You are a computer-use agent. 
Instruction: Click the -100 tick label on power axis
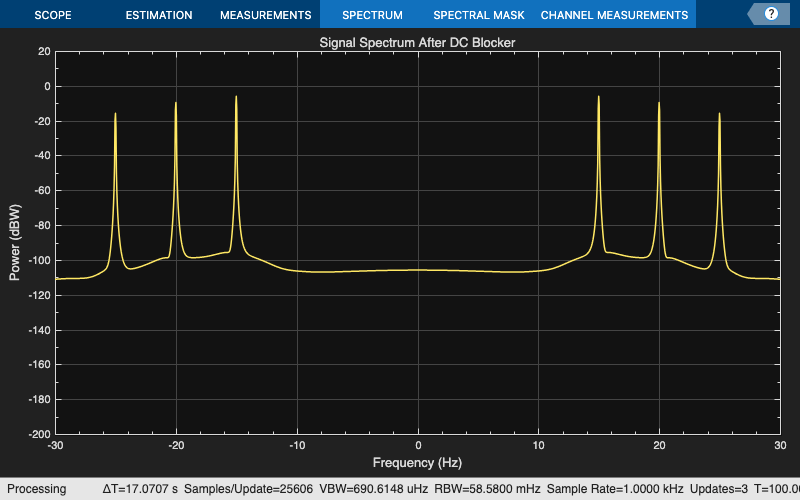click(40, 260)
